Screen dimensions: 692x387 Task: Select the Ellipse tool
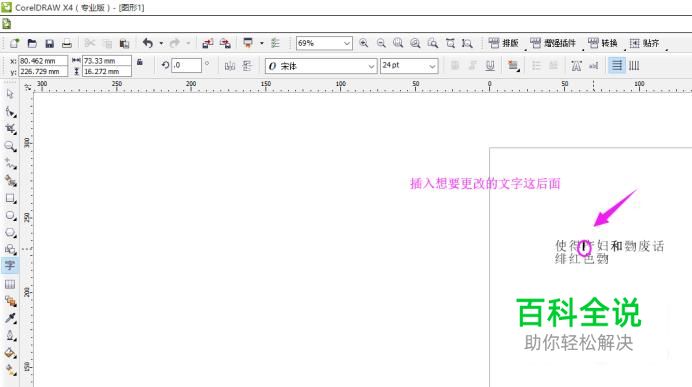pos(10,215)
